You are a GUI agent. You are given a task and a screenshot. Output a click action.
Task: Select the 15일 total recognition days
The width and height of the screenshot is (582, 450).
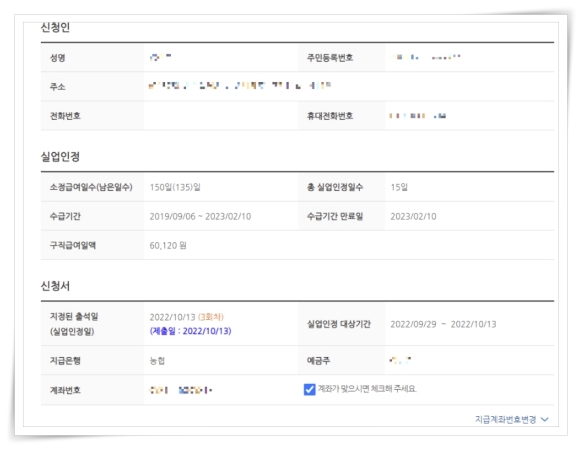point(399,187)
